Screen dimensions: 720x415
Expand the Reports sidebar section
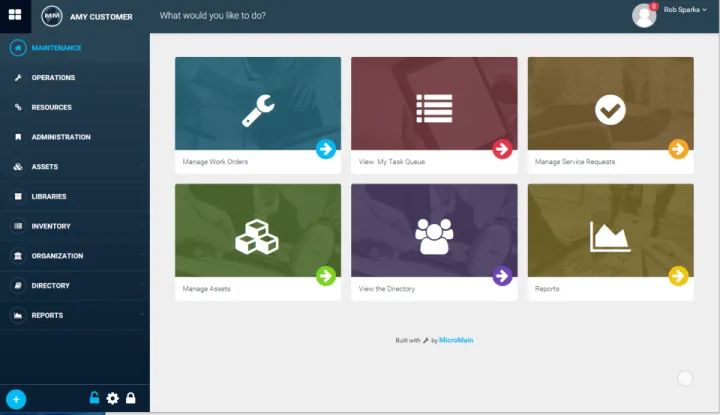pos(47,315)
